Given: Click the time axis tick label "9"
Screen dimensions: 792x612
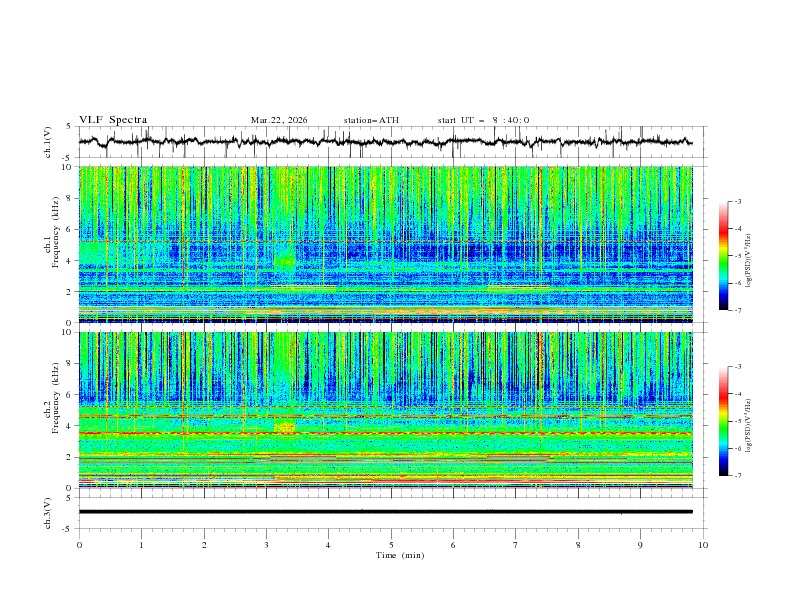Looking at the screenshot, I should click(640, 545).
